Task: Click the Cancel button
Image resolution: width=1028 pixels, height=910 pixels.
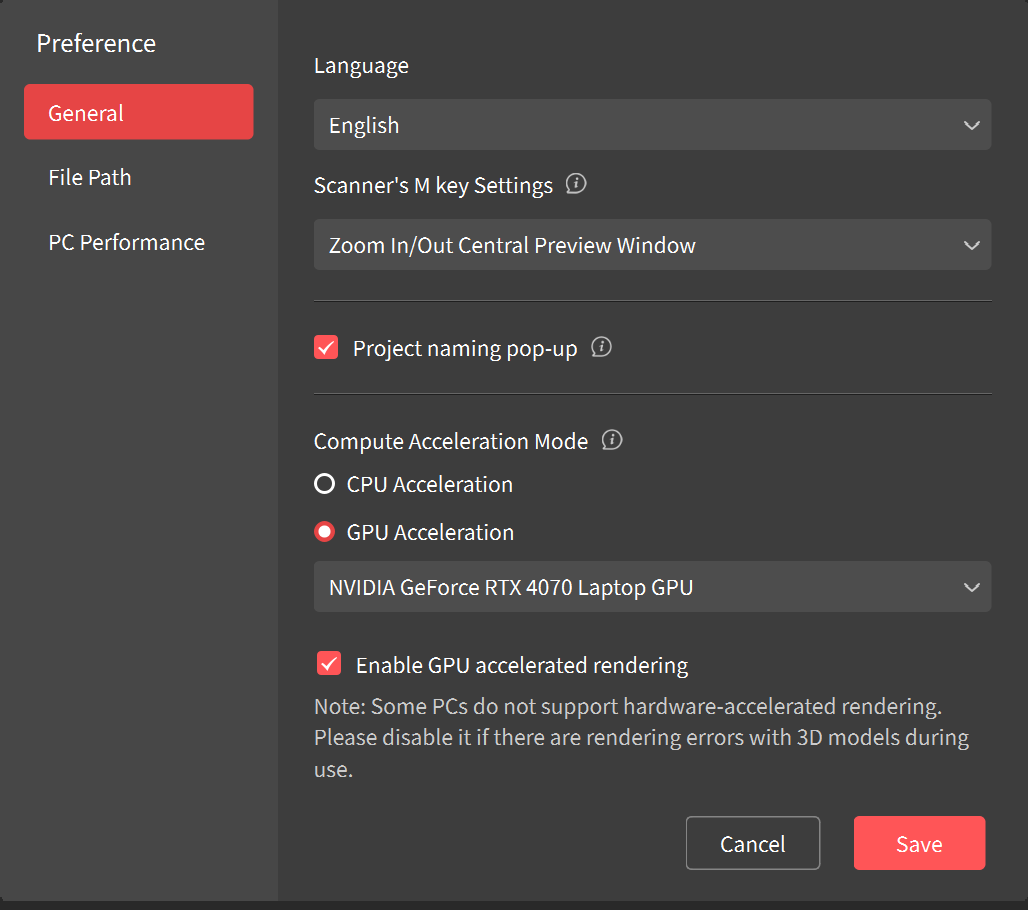Action: (x=752, y=843)
